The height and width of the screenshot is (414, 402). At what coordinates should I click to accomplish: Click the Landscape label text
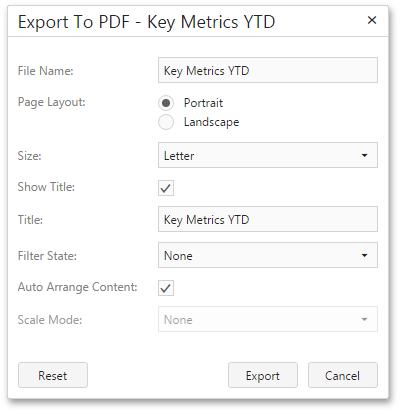point(211,122)
